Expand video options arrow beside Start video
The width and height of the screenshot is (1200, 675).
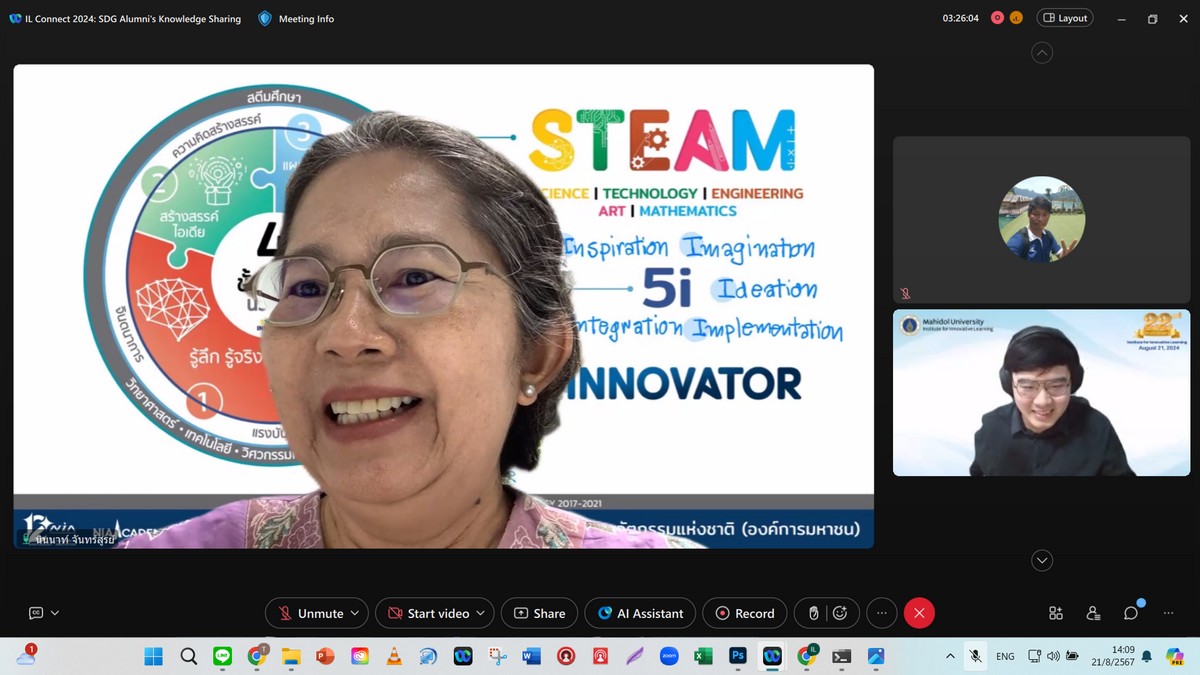coord(481,613)
